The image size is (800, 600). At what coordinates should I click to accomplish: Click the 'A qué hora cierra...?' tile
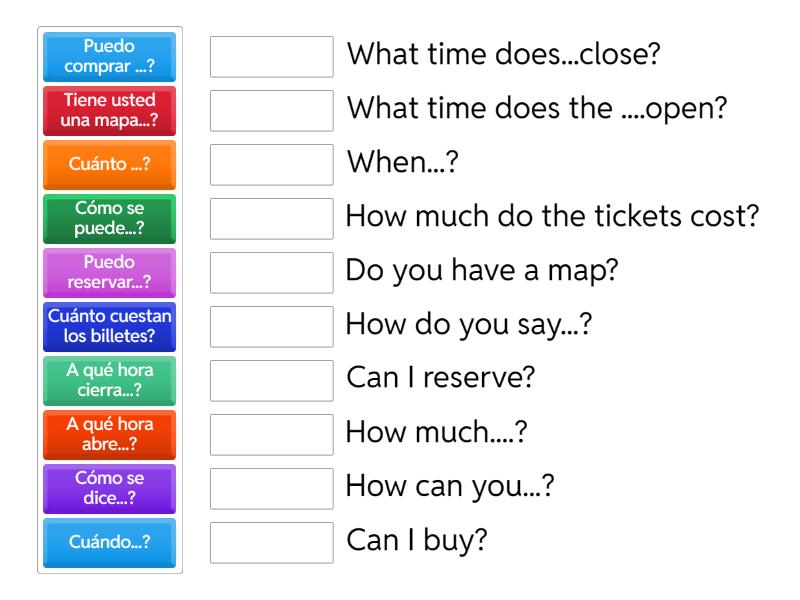pos(110,381)
